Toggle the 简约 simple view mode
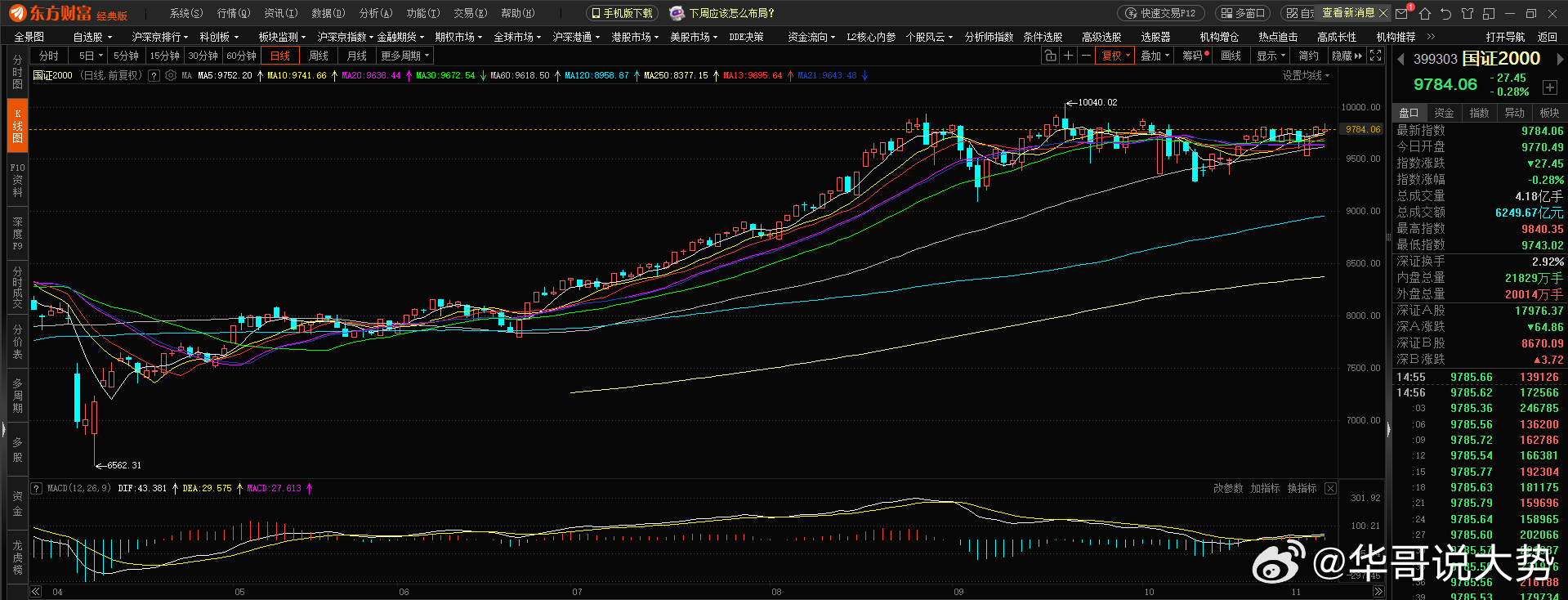 (x=1309, y=56)
